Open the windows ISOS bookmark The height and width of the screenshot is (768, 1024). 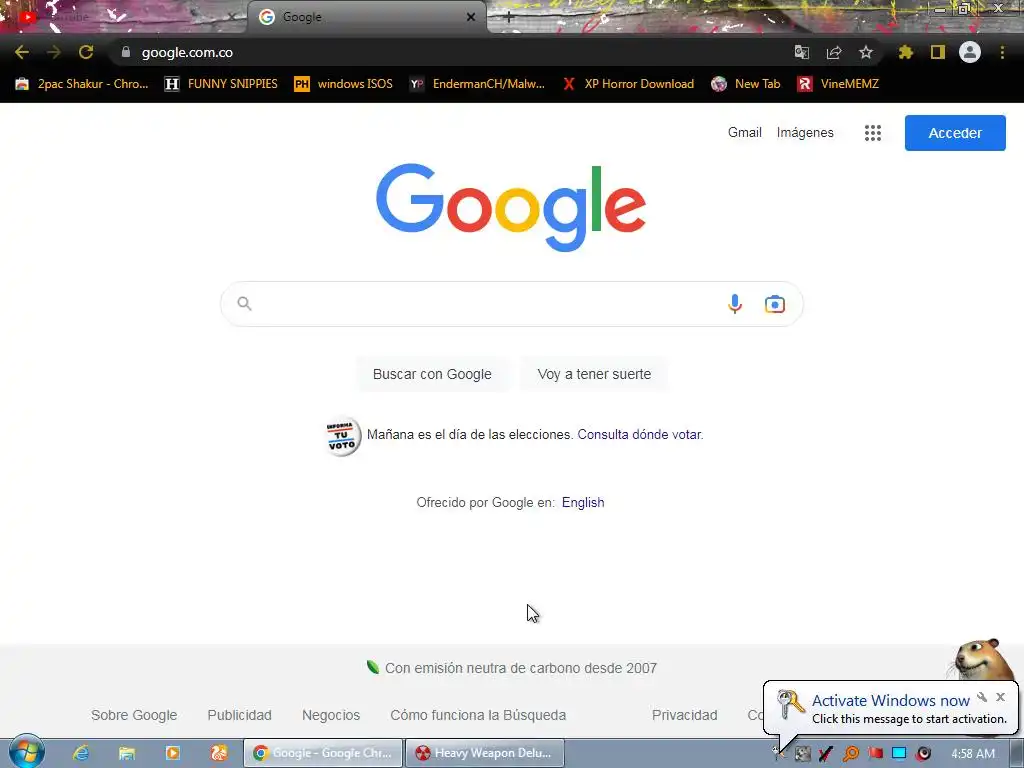344,84
